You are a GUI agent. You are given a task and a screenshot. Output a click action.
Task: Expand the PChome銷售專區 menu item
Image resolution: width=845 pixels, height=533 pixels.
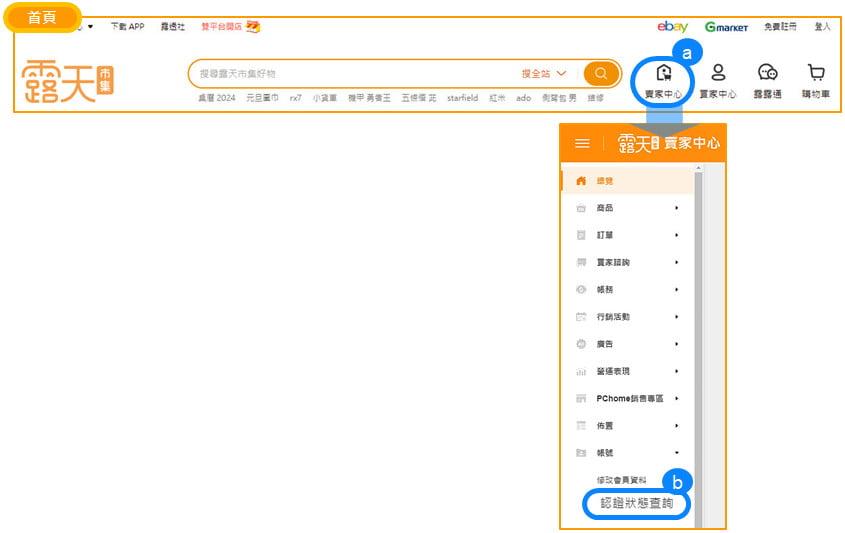pyautogui.click(x=628, y=398)
